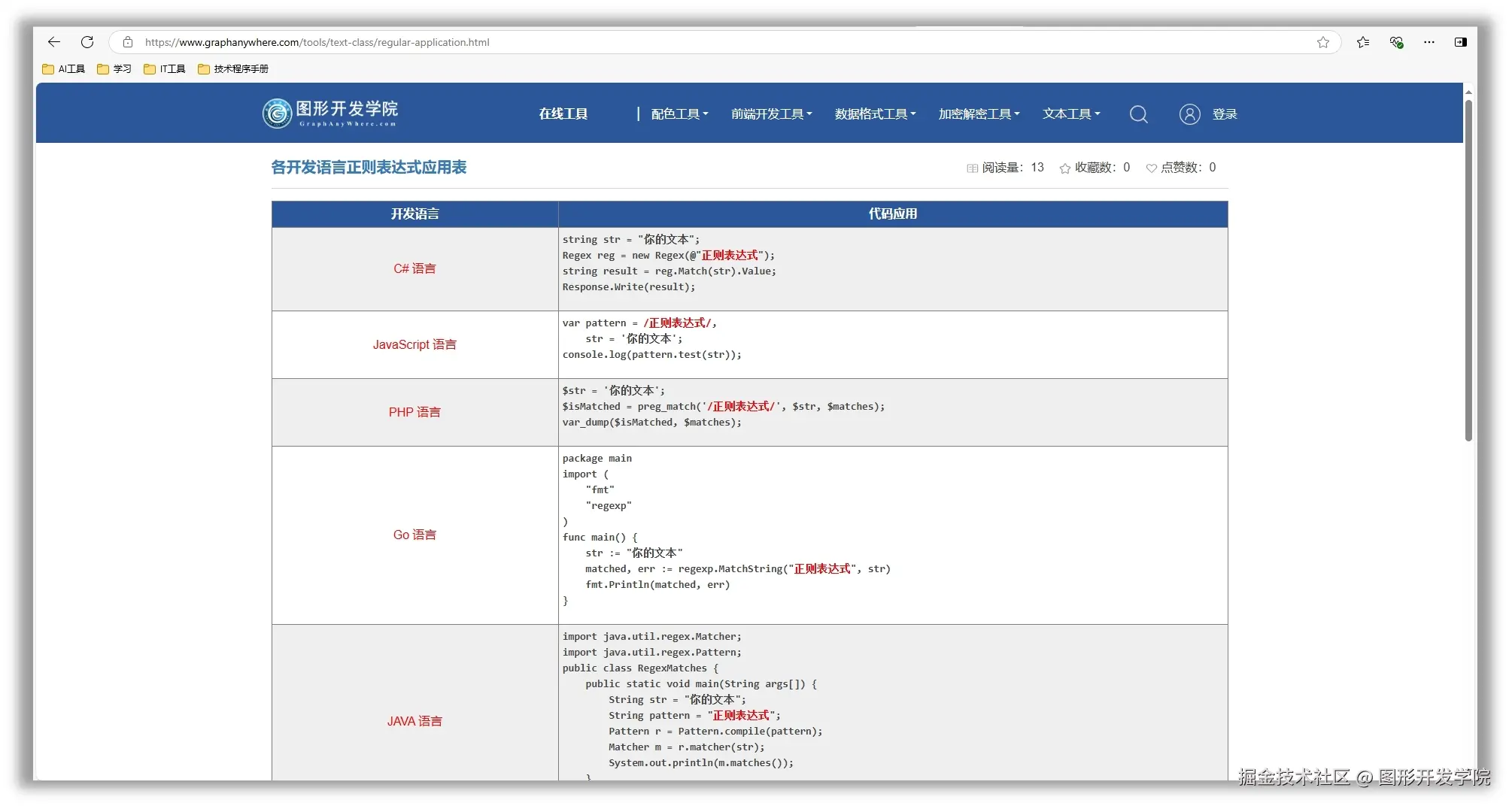The height and width of the screenshot is (809, 1512).
Task: View site information lock icon
Action: [128, 42]
